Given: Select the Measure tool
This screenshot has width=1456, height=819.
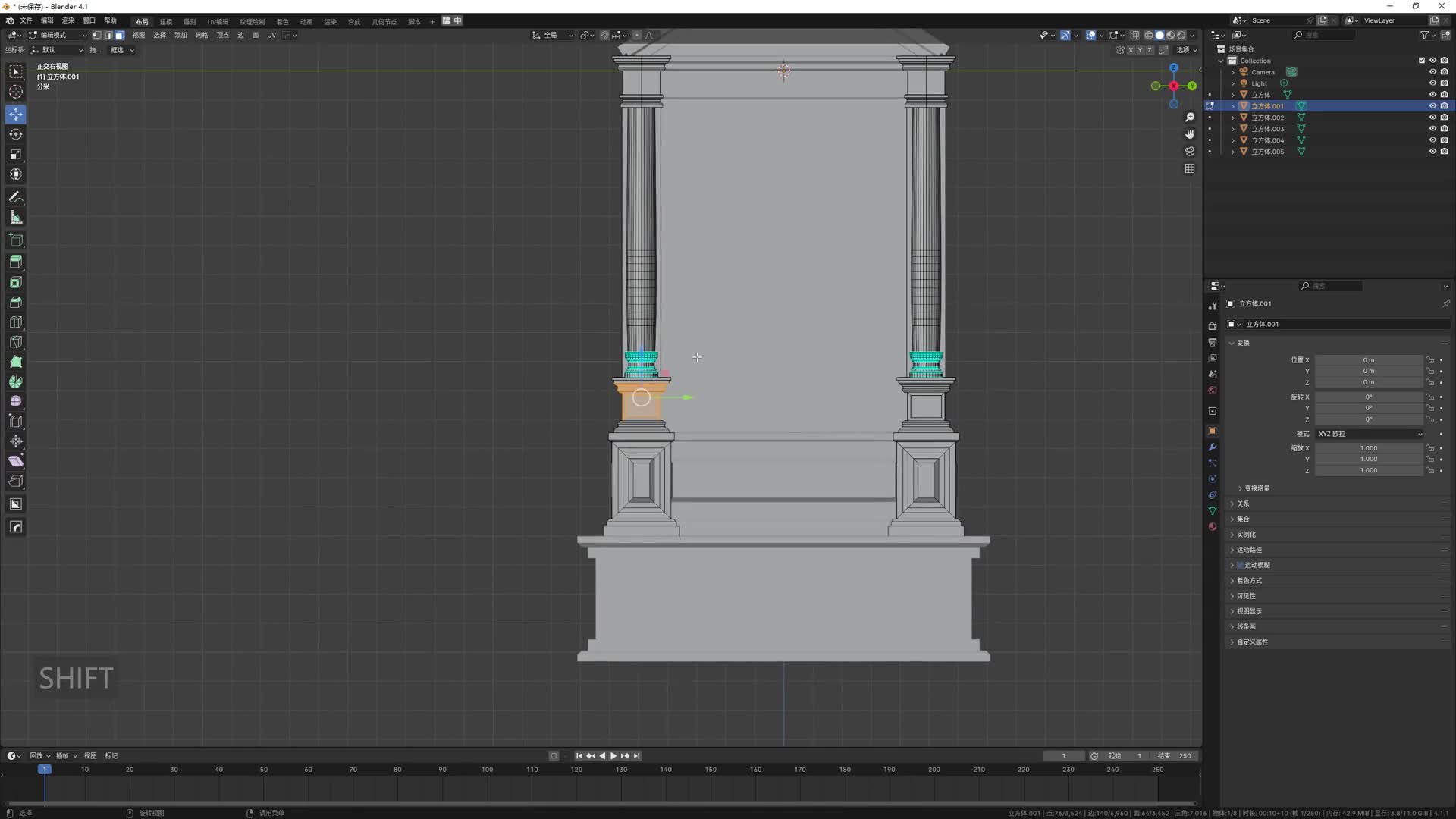Looking at the screenshot, I should coord(15,218).
